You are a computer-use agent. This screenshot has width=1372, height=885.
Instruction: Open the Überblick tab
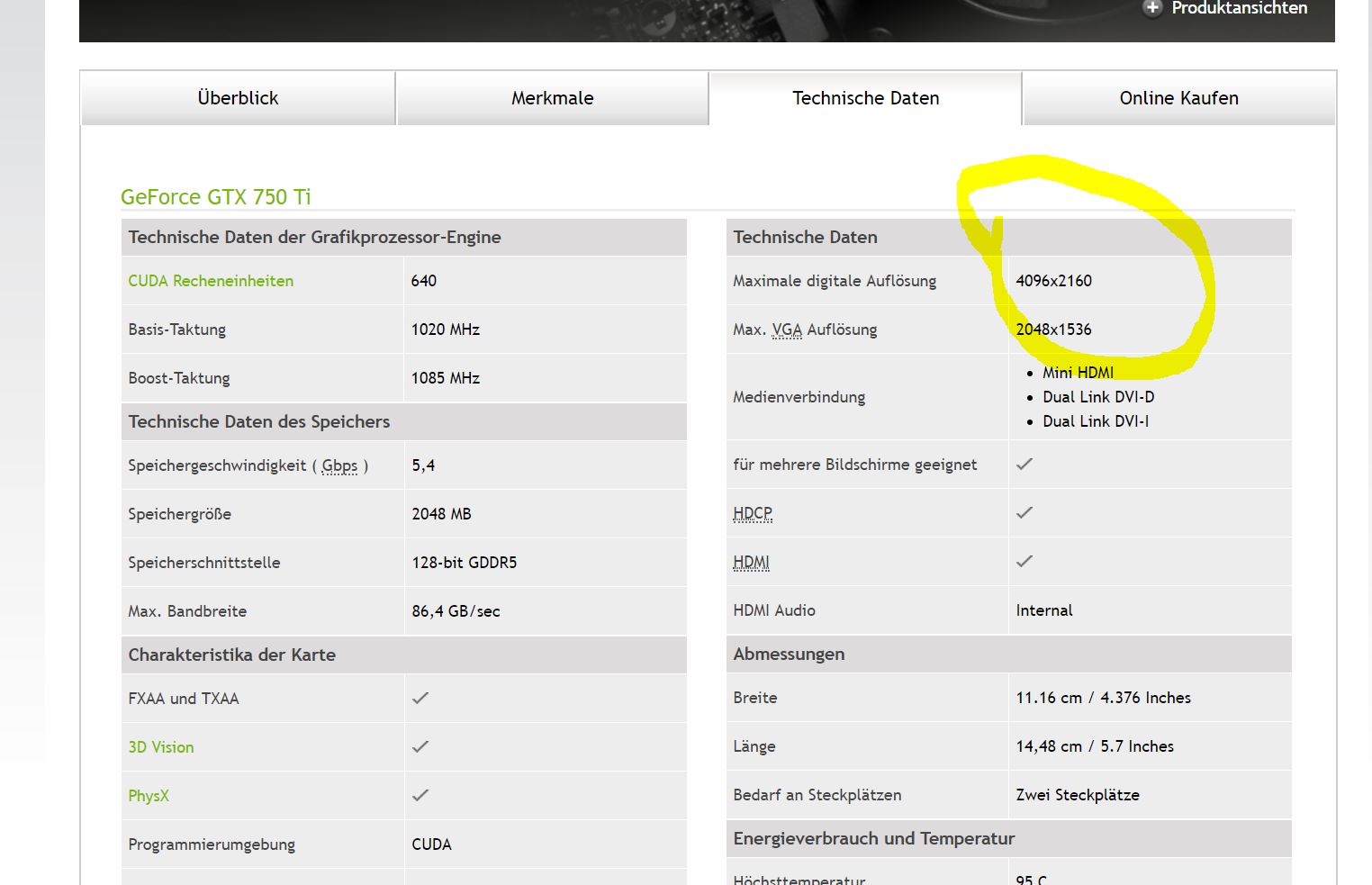pos(238,98)
